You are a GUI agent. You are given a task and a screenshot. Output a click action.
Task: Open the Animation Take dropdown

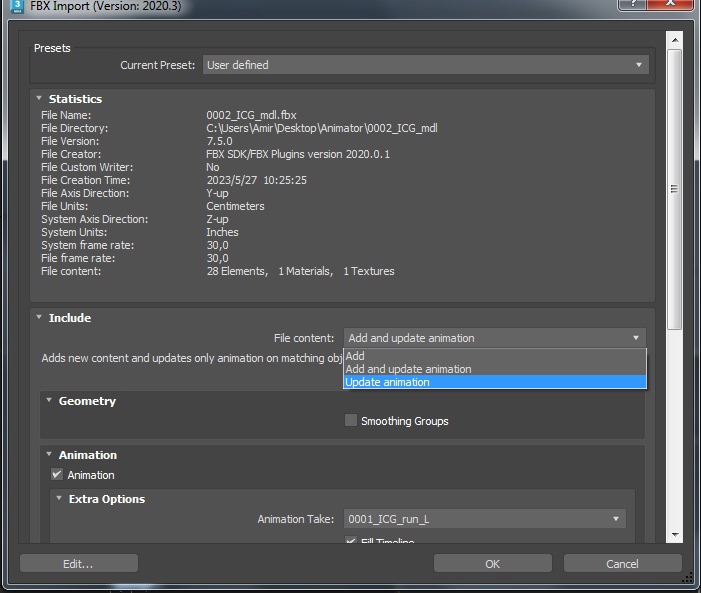[x=485, y=519]
